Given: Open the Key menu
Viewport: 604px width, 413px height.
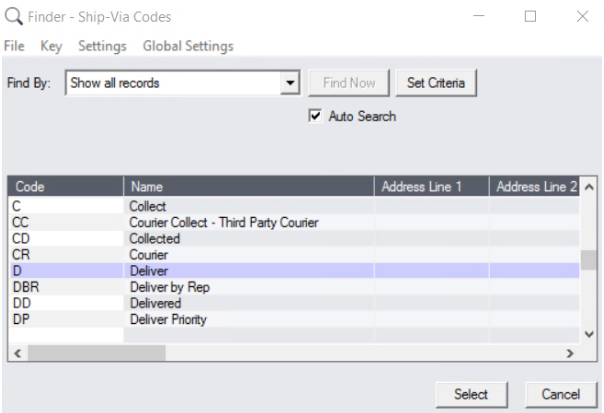Looking at the screenshot, I should [x=51, y=46].
